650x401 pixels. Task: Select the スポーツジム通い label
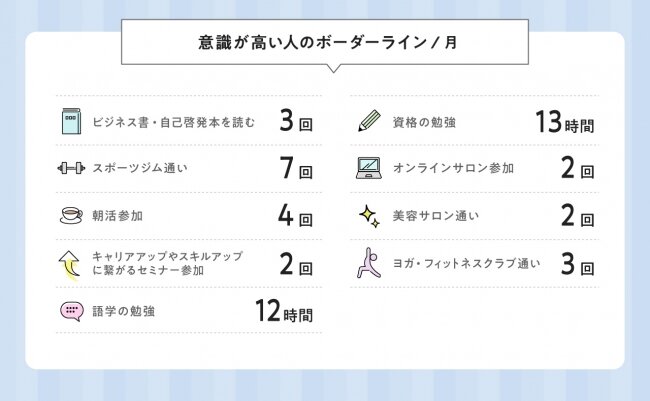140,168
